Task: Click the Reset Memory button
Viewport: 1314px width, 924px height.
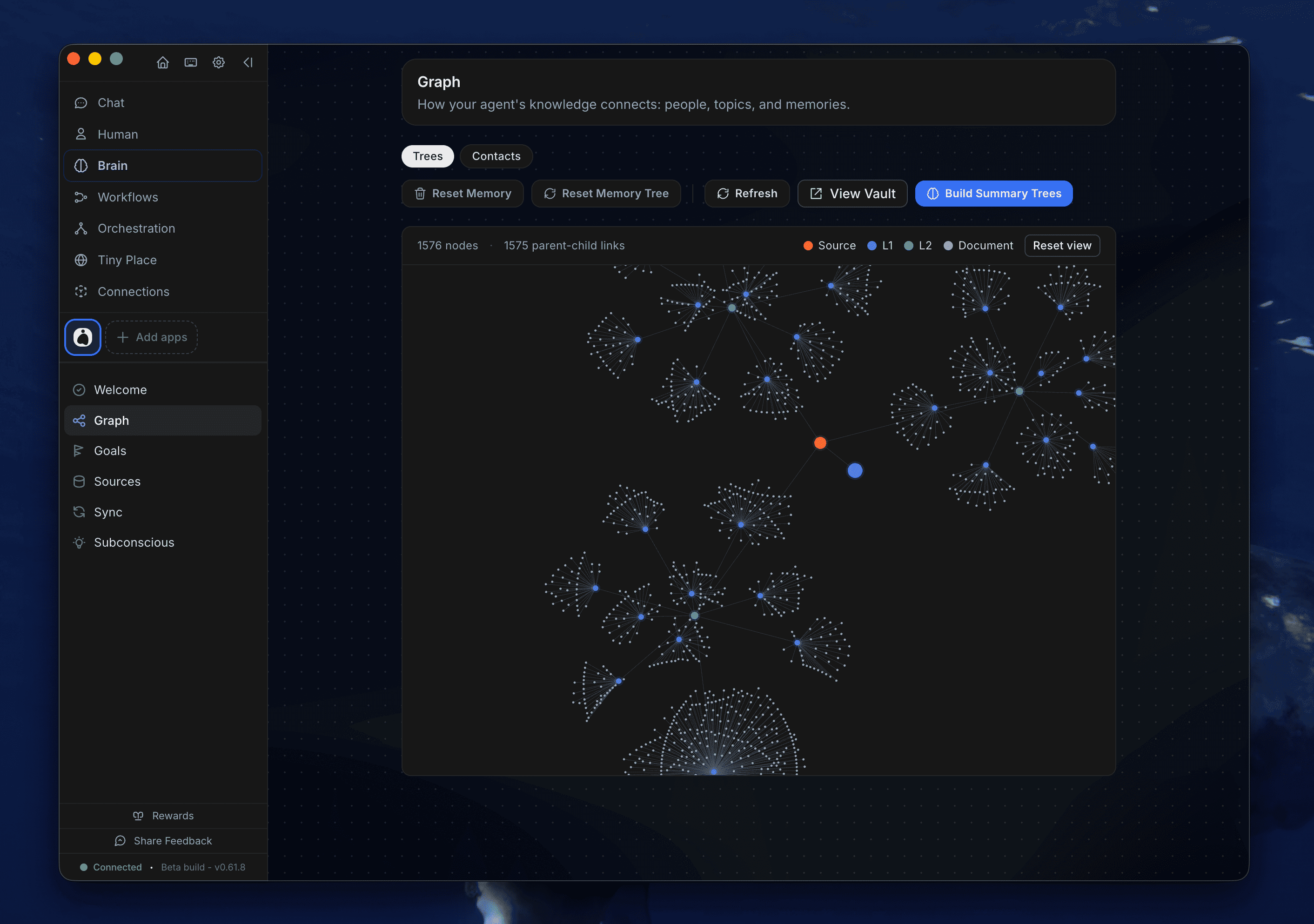Action: [463, 194]
